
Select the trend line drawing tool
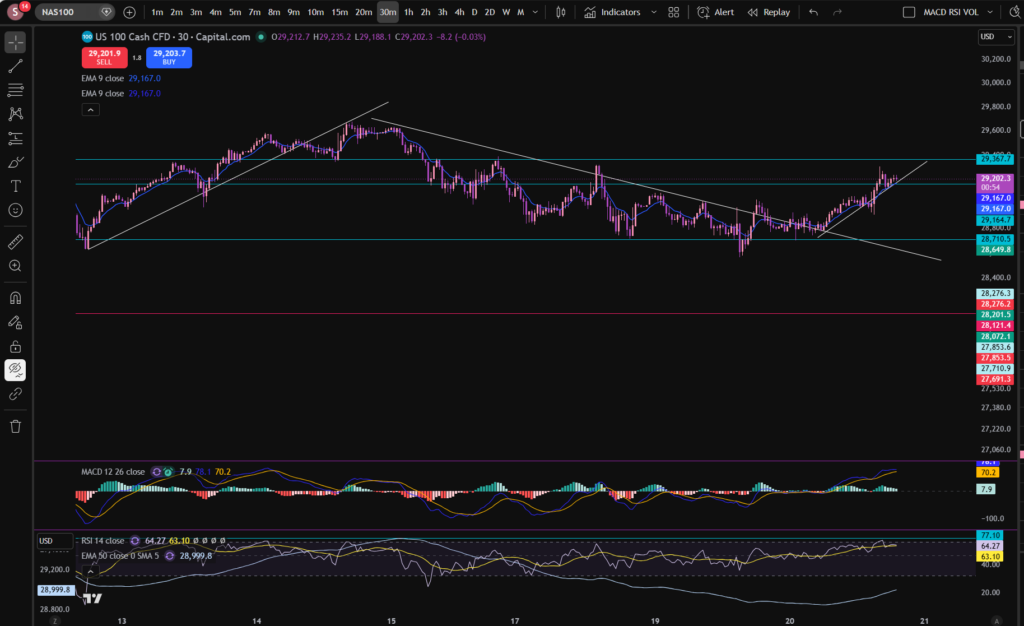pyautogui.click(x=16, y=66)
